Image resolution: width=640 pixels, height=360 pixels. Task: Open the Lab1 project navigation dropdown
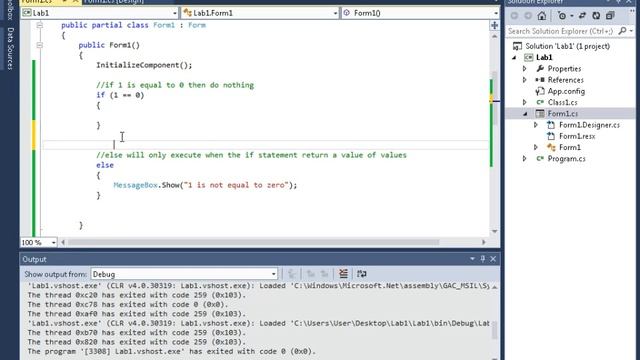pos(175,13)
